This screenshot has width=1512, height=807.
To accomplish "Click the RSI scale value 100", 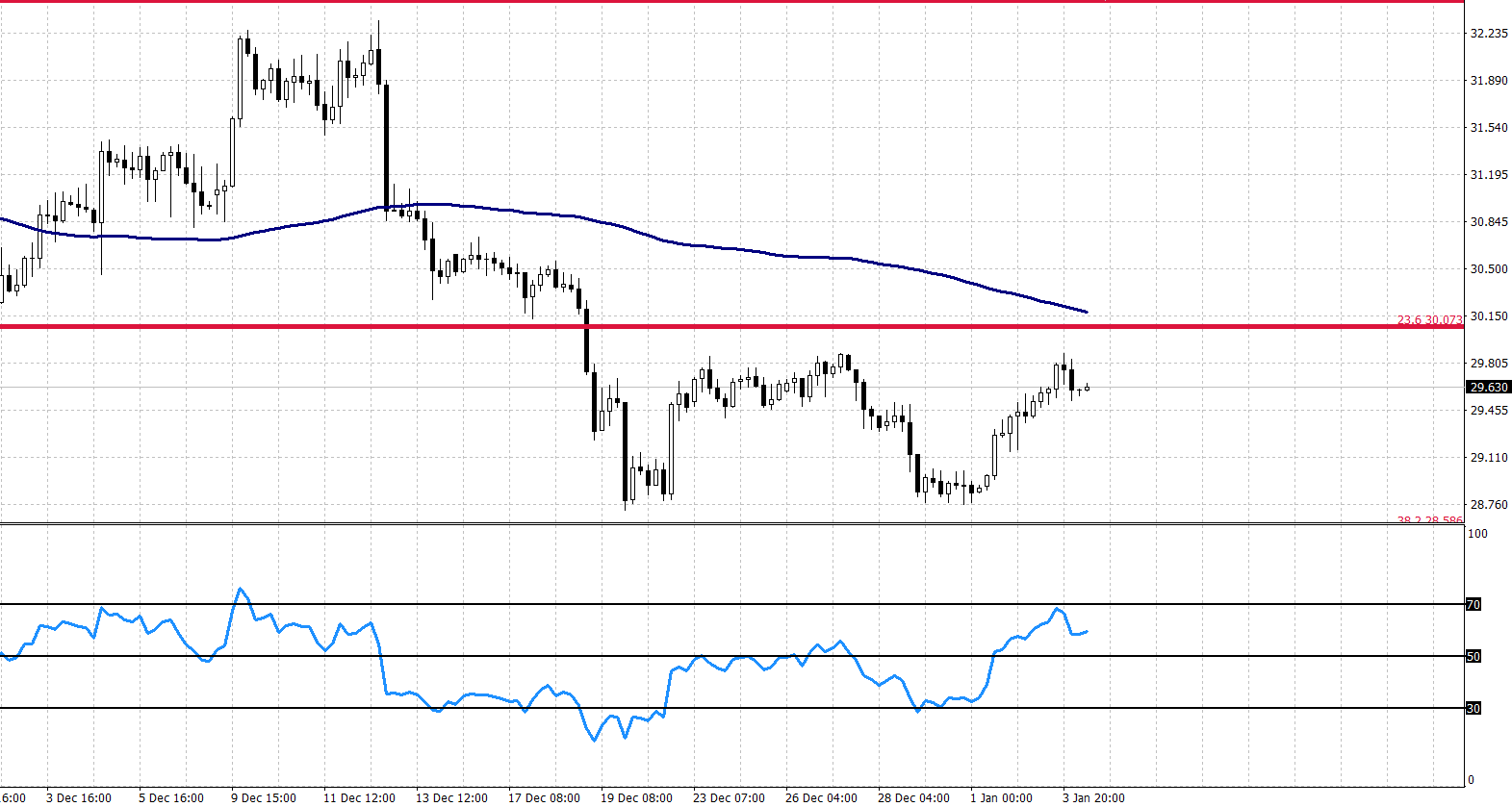I will 1477,533.
